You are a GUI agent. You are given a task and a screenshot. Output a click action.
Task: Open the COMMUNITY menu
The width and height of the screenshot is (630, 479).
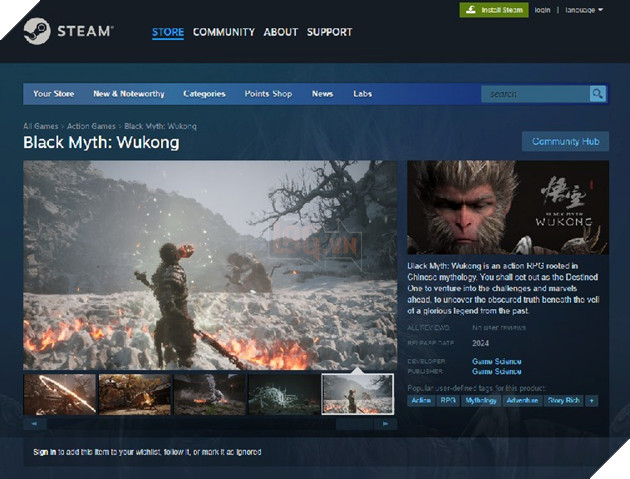(x=224, y=32)
